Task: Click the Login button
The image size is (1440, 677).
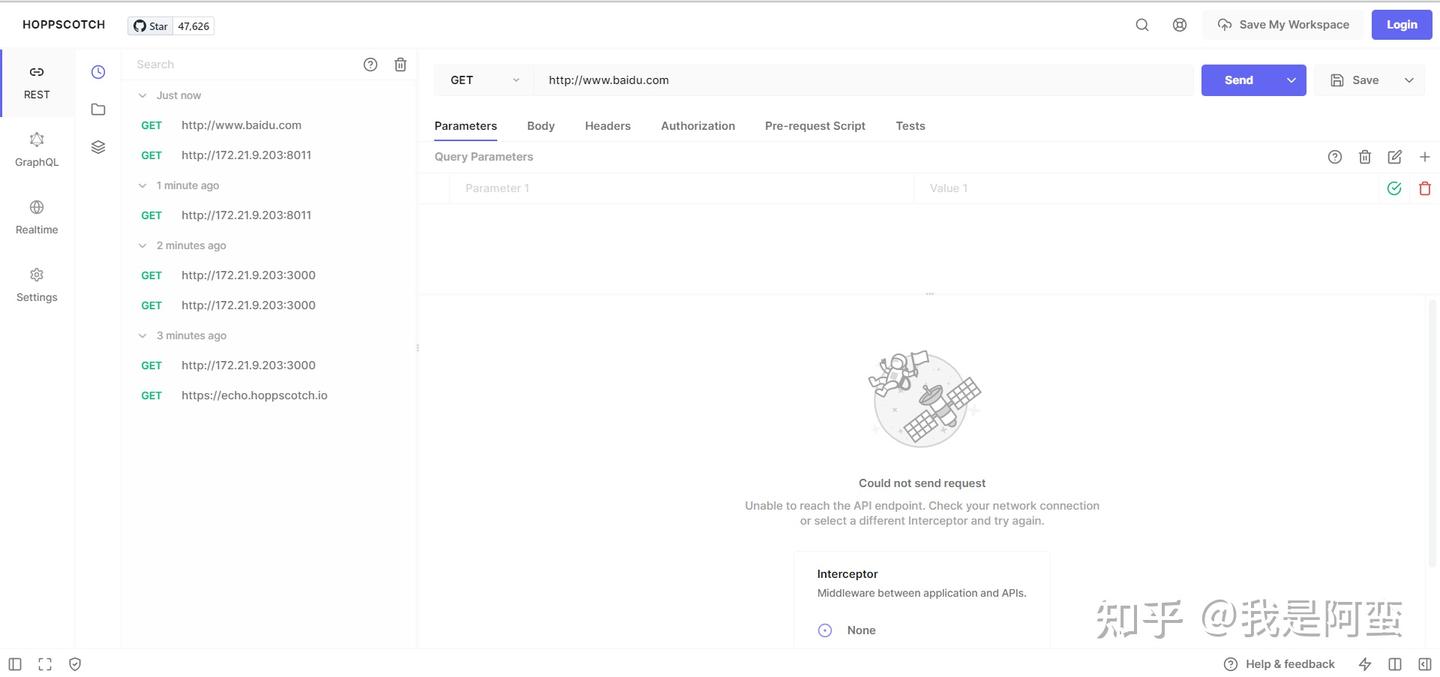Action: (1401, 24)
